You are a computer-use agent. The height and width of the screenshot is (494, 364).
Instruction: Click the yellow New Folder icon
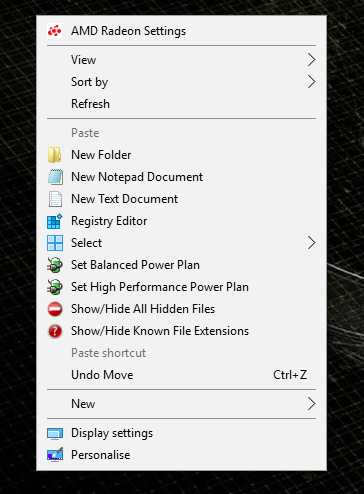55,155
